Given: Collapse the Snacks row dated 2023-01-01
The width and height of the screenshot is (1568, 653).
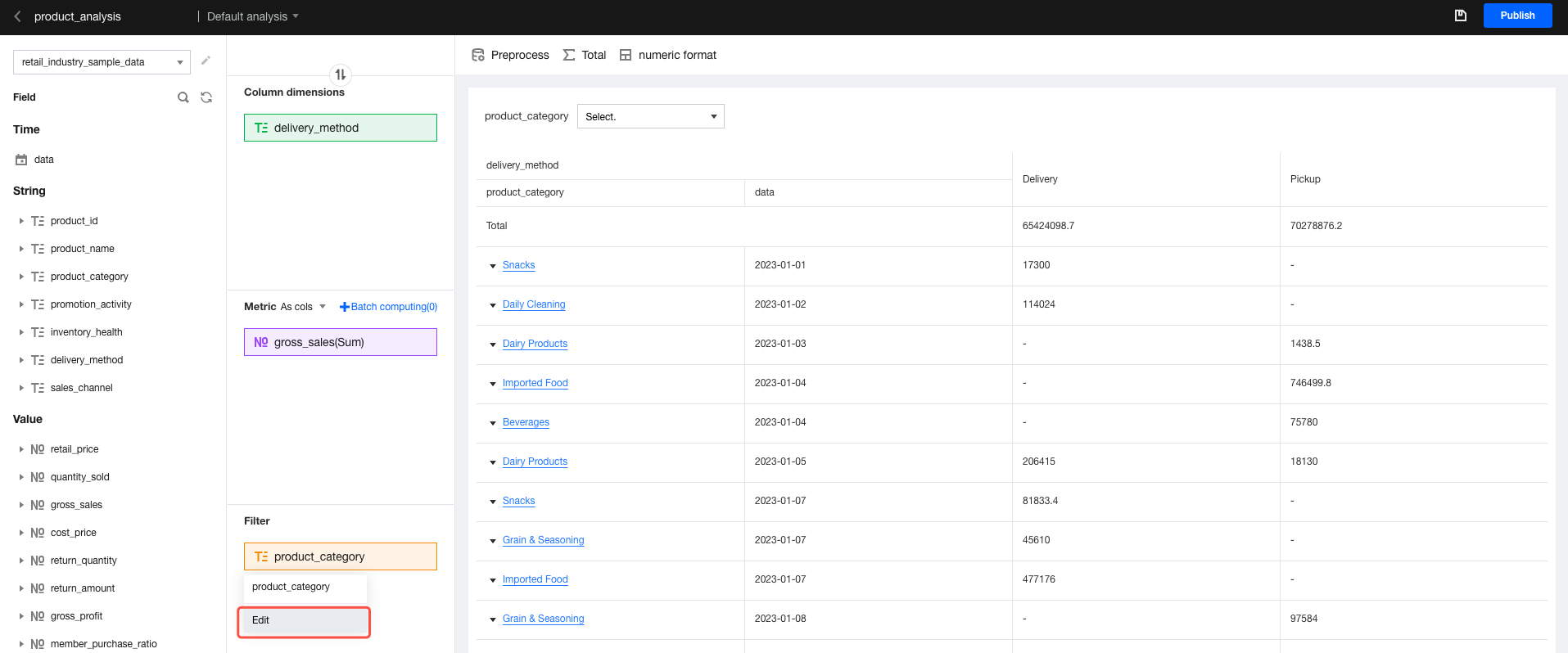Looking at the screenshot, I should click(493, 266).
